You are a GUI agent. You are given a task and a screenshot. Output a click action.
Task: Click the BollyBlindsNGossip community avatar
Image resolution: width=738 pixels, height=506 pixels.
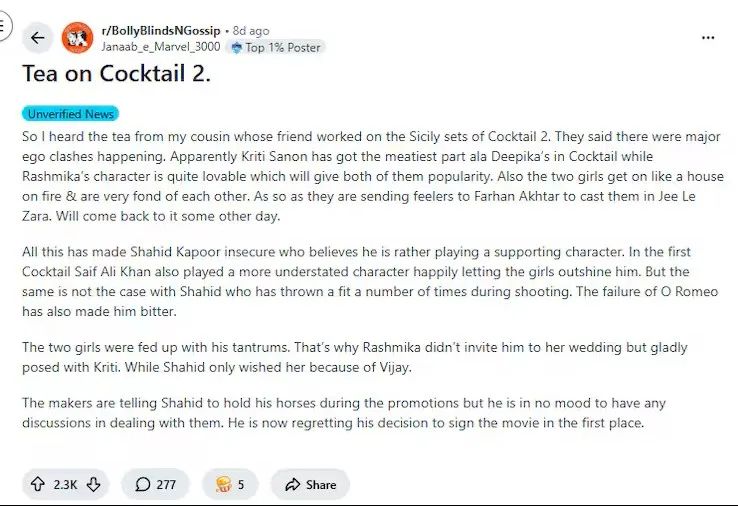(77, 38)
